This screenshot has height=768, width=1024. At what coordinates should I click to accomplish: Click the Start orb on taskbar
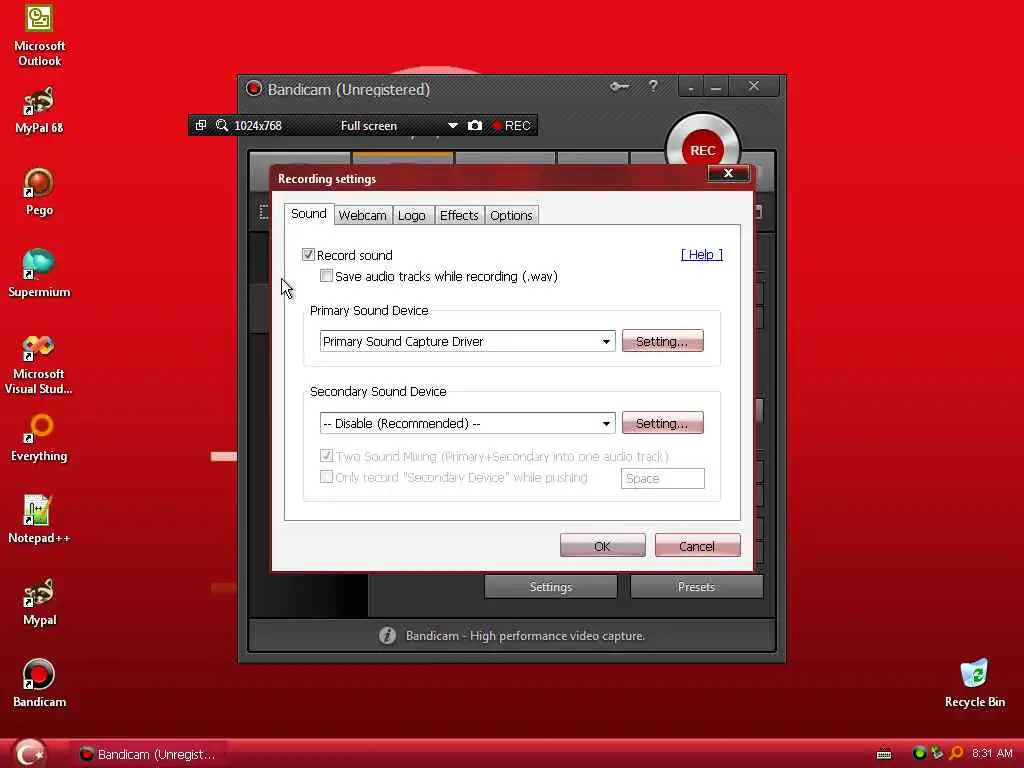pos(29,754)
